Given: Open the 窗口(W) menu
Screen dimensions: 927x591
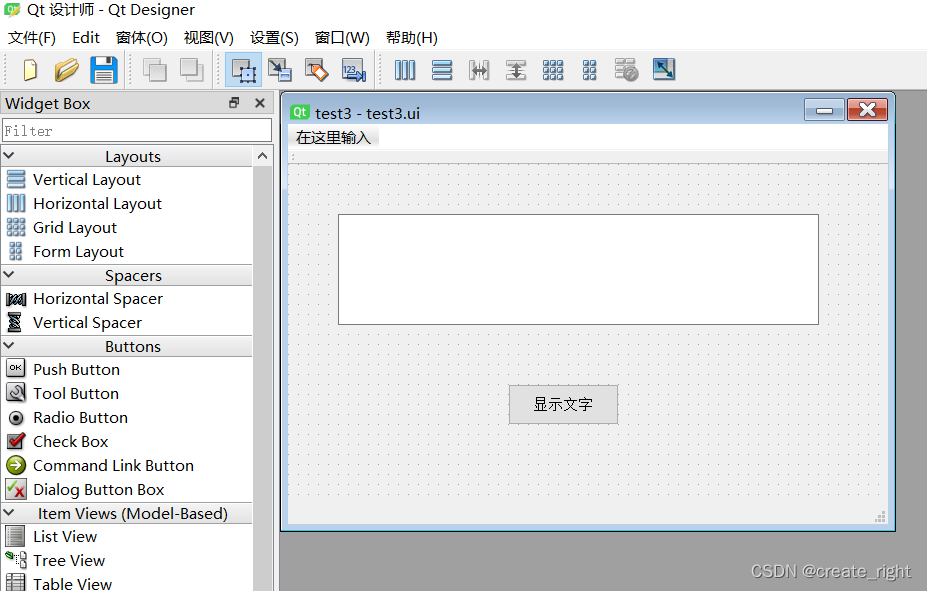Looking at the screenshot, I should 342,38.
